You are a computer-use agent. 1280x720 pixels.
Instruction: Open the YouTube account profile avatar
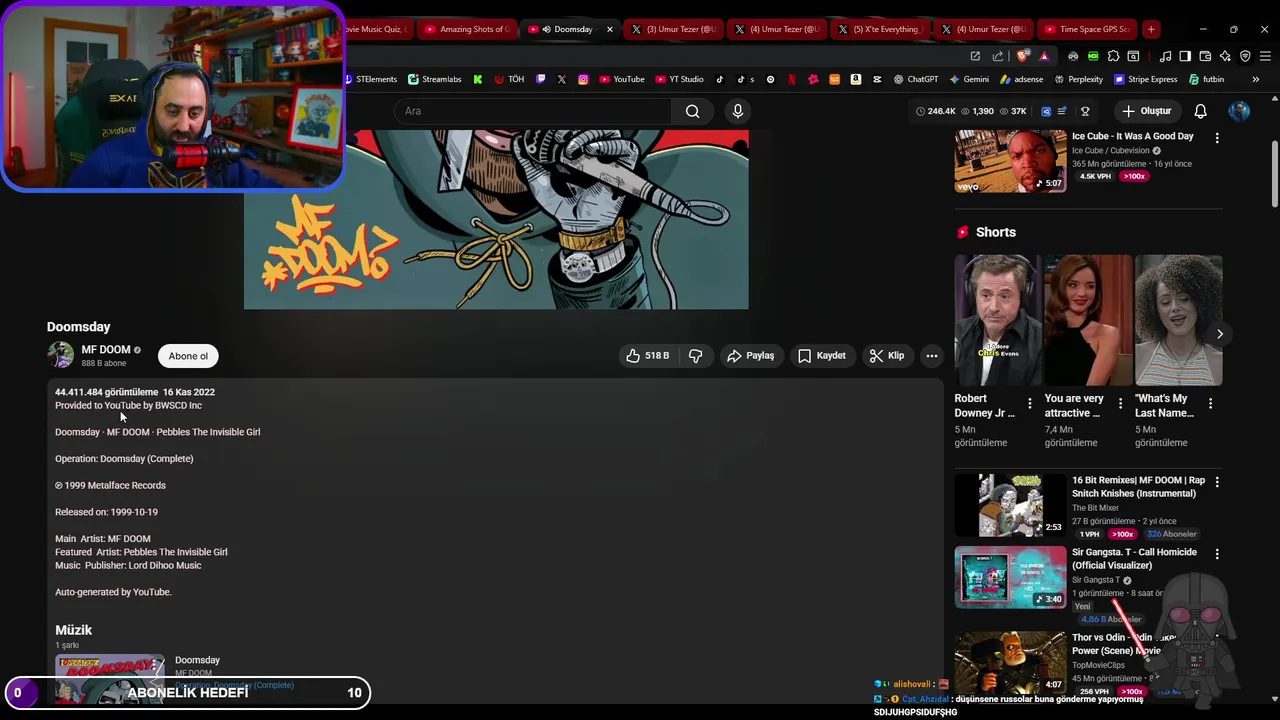pyautogui.click(x=1239, y=111)
